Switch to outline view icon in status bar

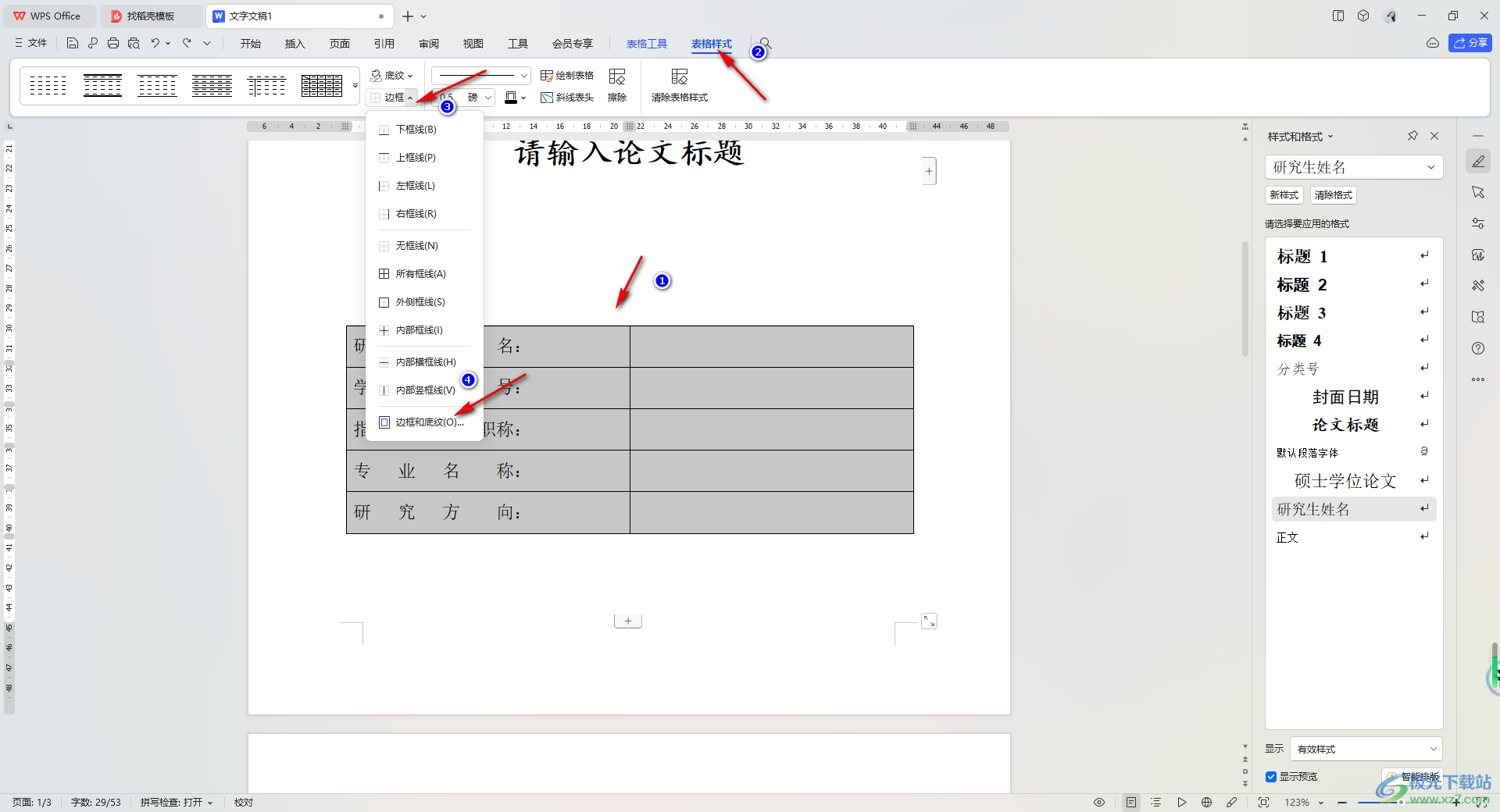pyautogui.click(x=1156, y=803)
